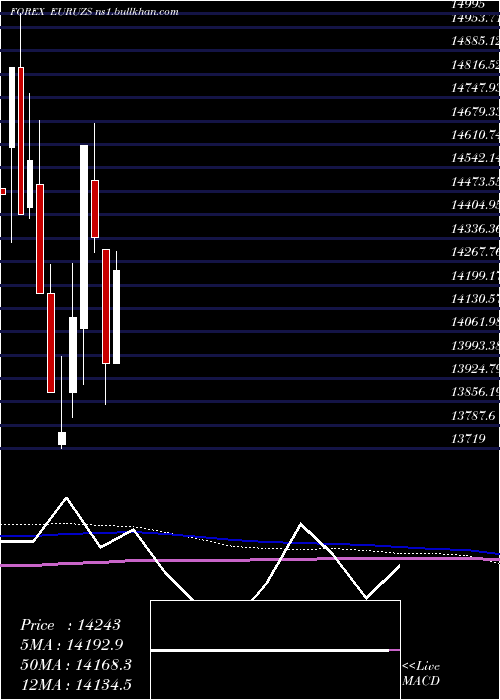Image resolution: width=500 pixels, height=700 pixels.
Task: Click the FOREX EURUZS ns1.bullkhan.com title text
Action: click(x=94, y=12)
